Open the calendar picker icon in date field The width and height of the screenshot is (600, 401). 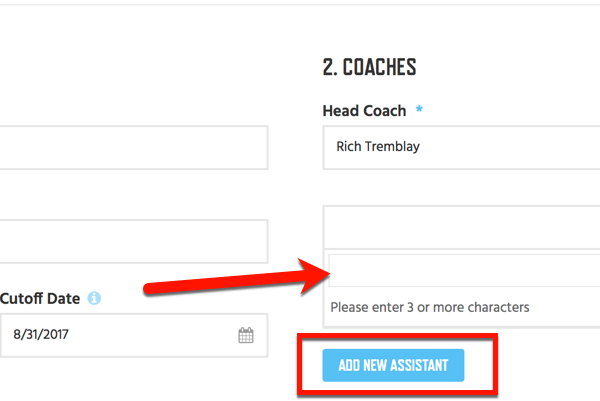(246, 335)
